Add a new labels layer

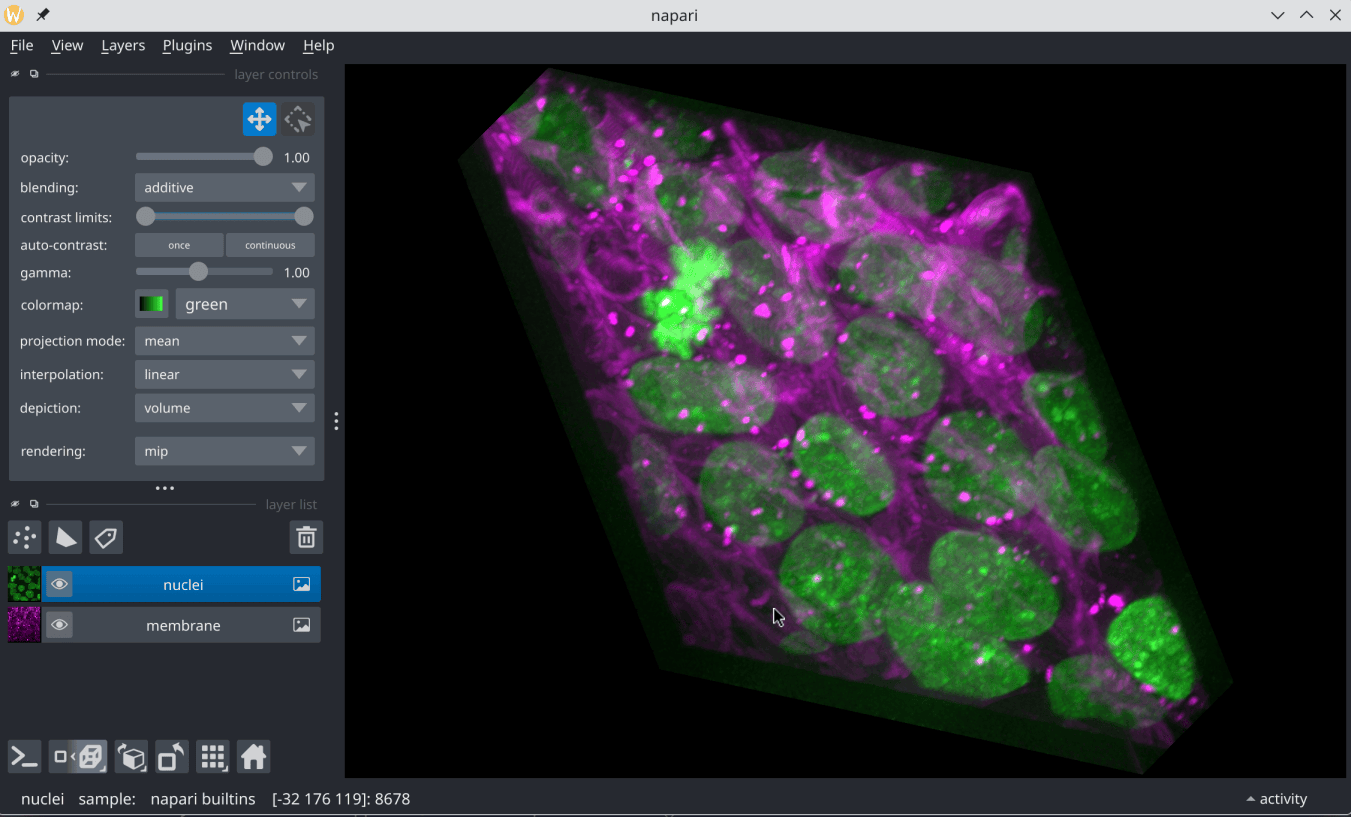pyautogui.click(x=105, y=537)
